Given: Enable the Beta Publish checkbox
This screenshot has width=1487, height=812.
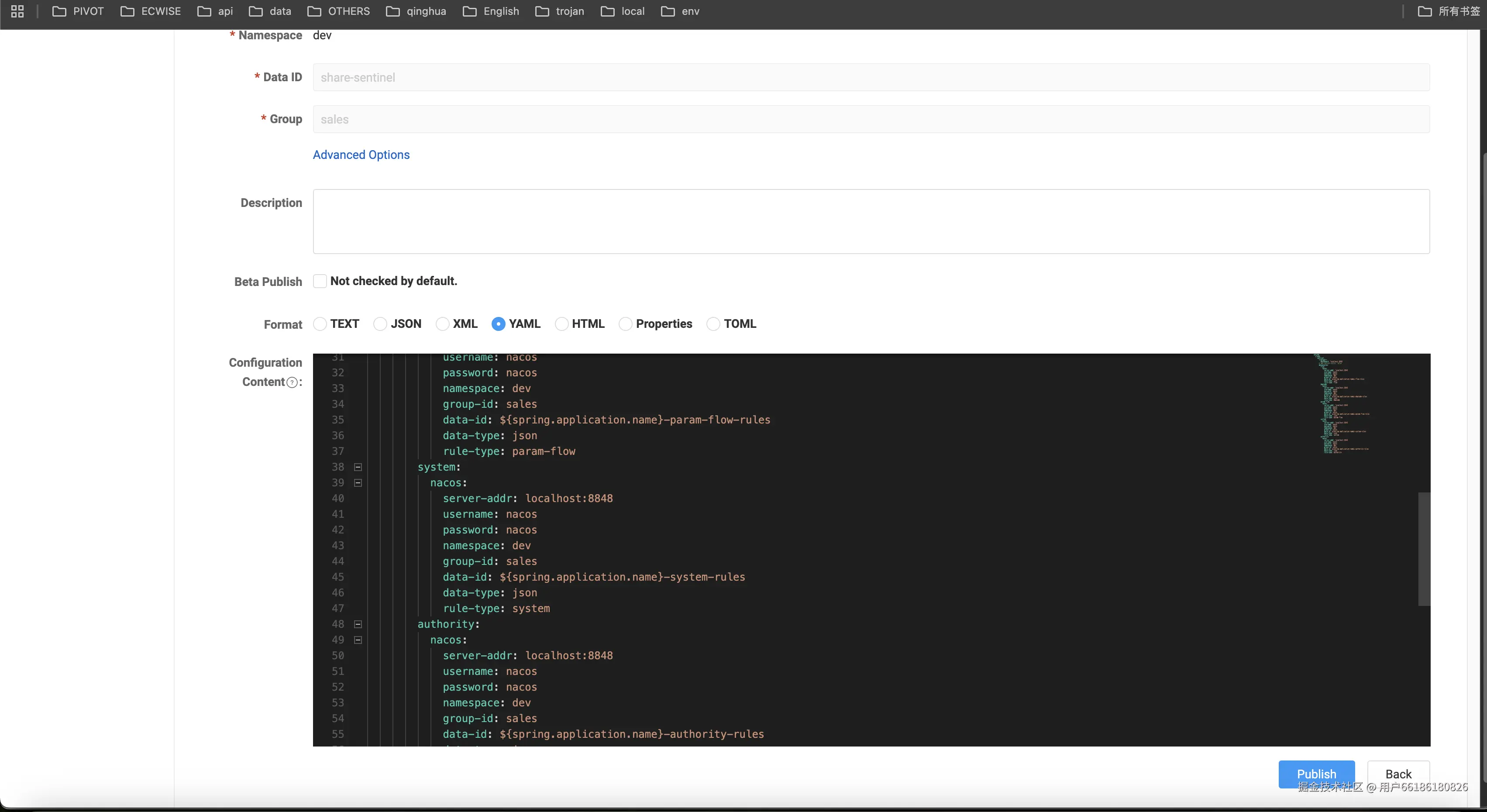Looking at the screenshot, I should (320, 281).
